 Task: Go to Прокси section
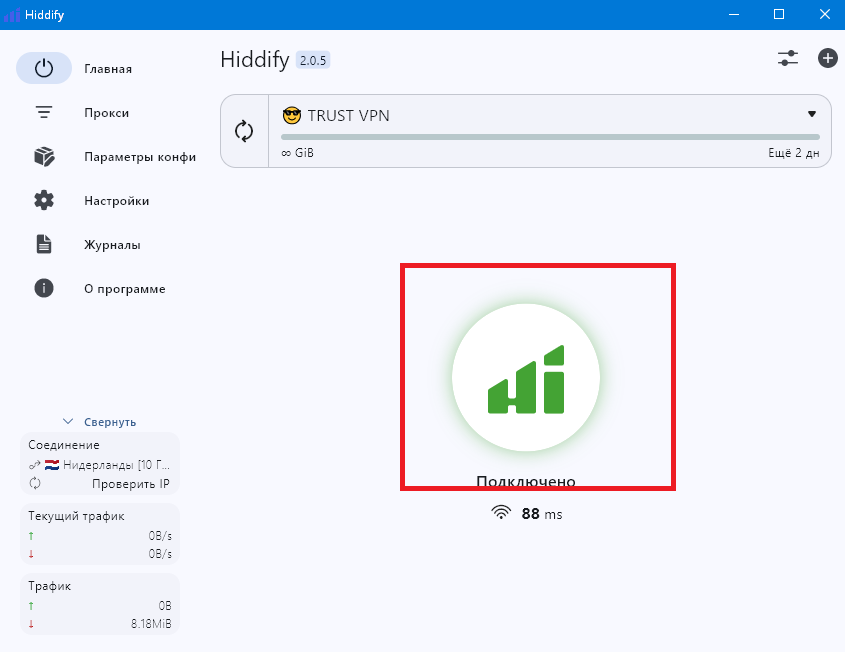pos(106,113)
